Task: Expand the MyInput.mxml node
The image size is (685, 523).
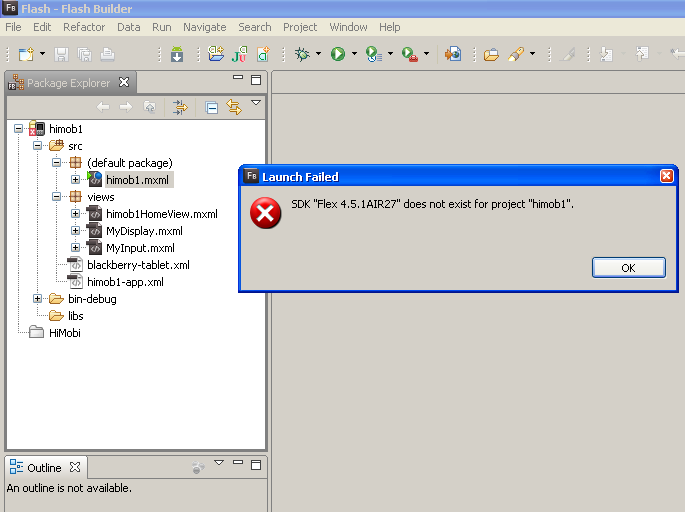Action: click(x=75, y=248)
